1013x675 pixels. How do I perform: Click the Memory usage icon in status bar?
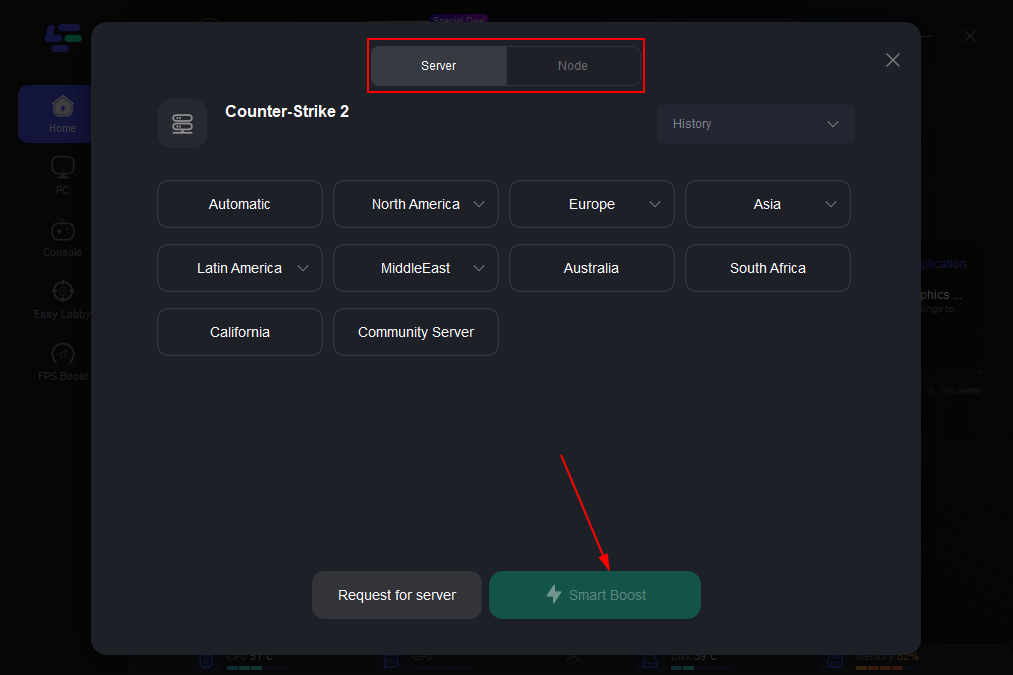click(835, 661)
